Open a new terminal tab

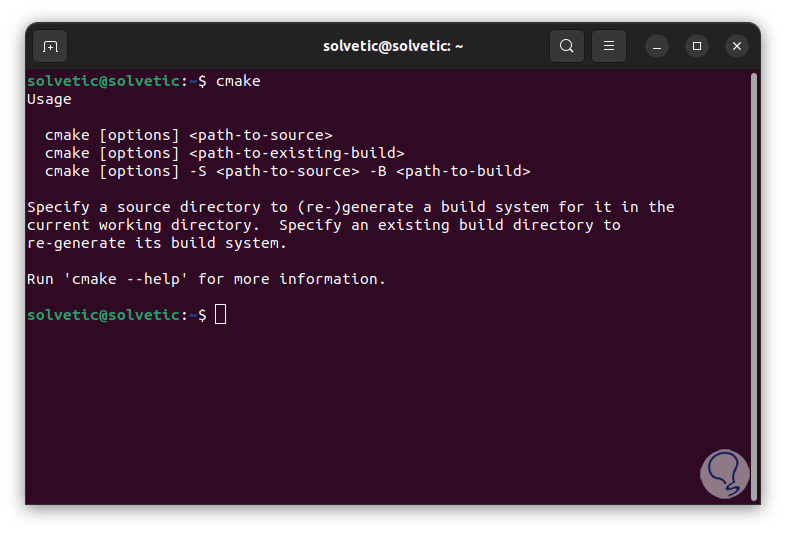pyautogui.click(x=50, y=46)
